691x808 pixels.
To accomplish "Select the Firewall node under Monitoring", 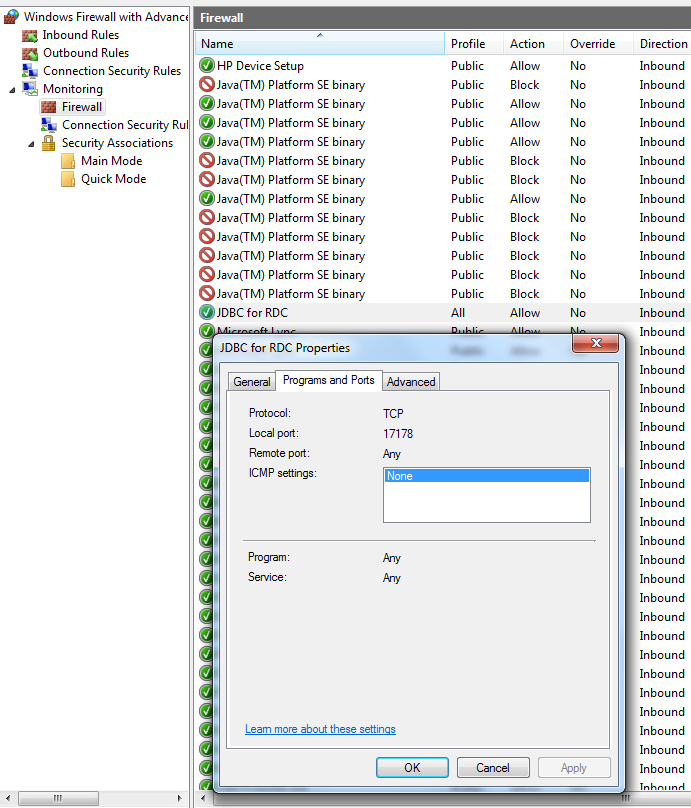I will tap(81, 107).
